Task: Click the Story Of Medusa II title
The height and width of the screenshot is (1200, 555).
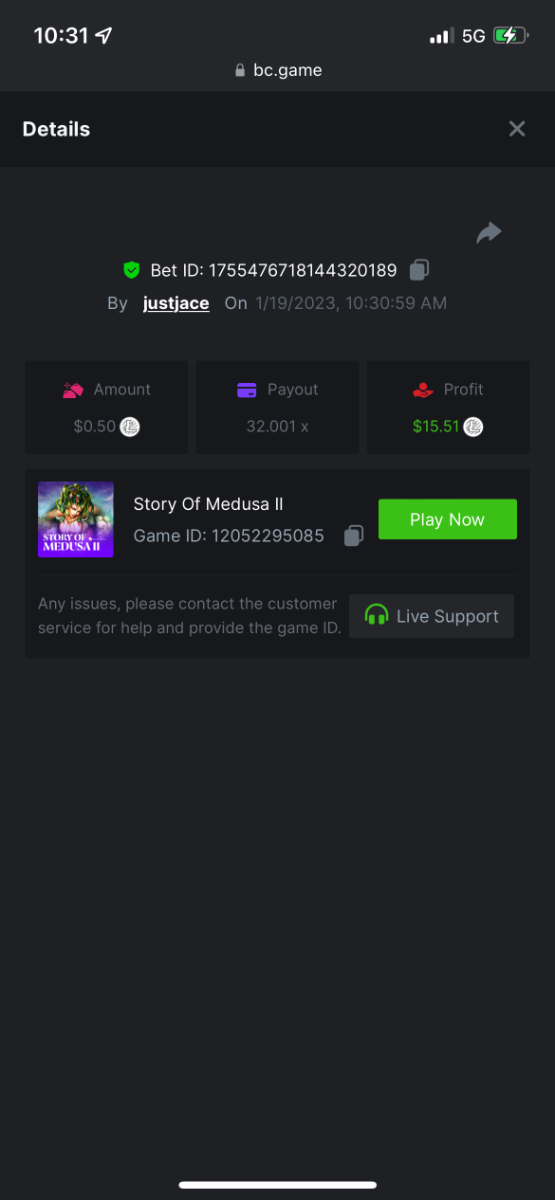Action: coord(208,504)
